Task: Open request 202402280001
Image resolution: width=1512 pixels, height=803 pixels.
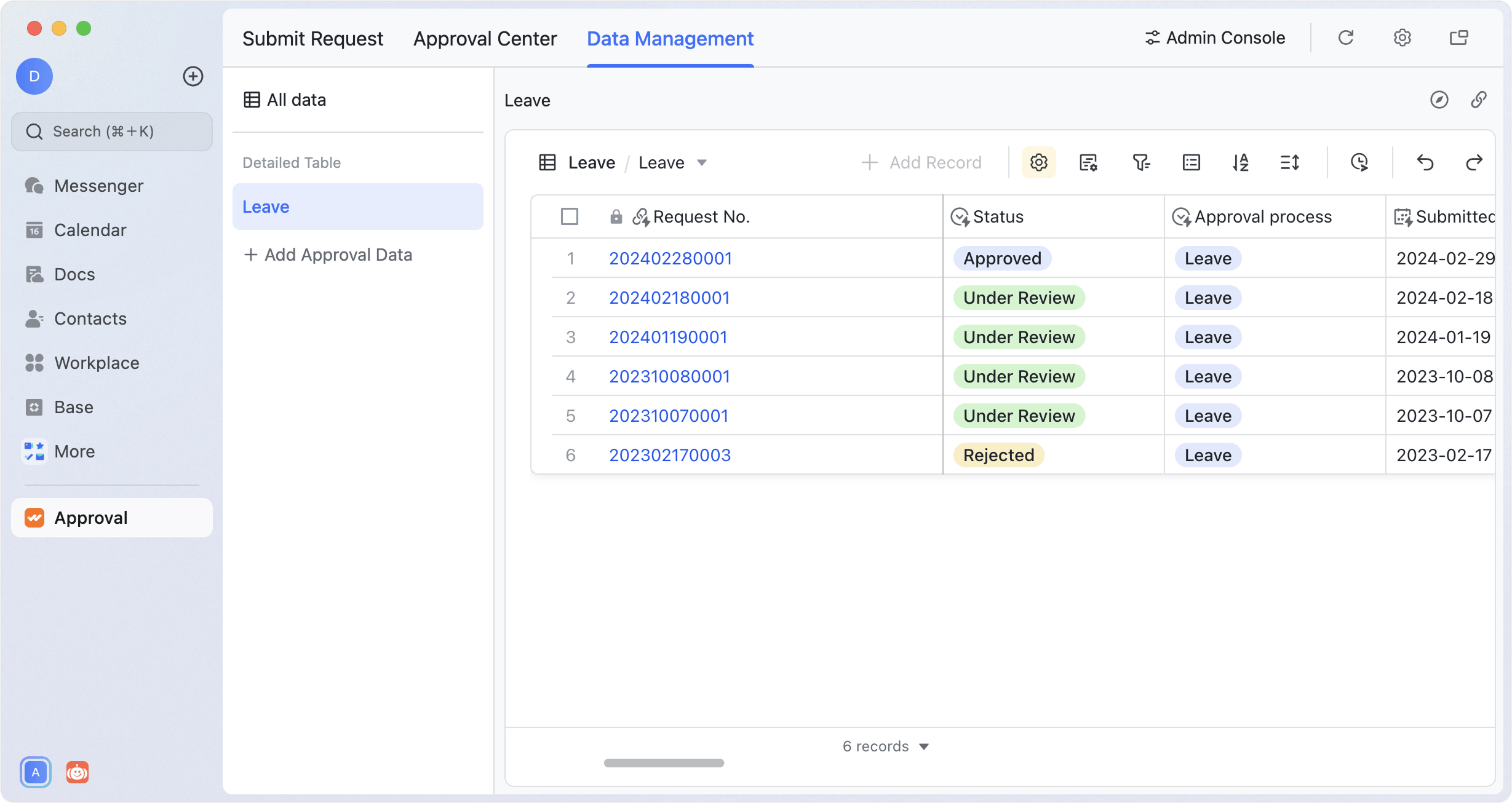Action: click(x=670, y=258)
